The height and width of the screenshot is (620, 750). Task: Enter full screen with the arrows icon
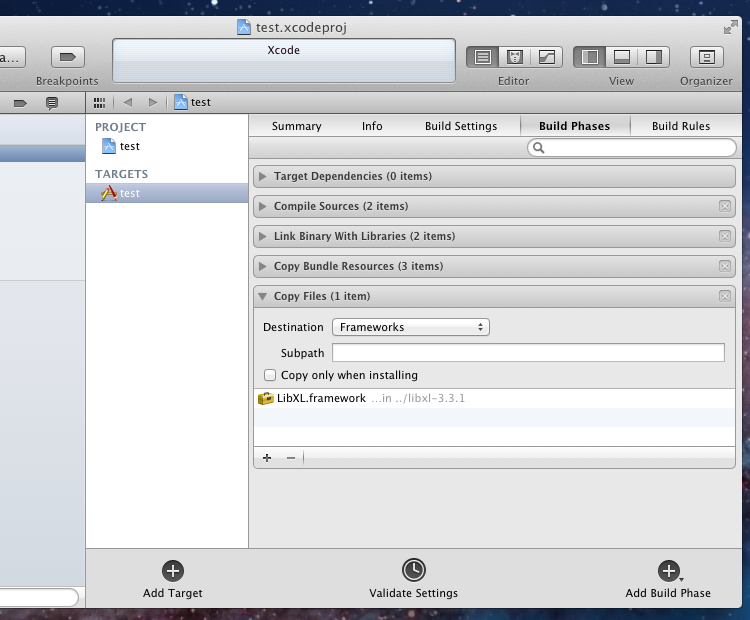[730, 27]
